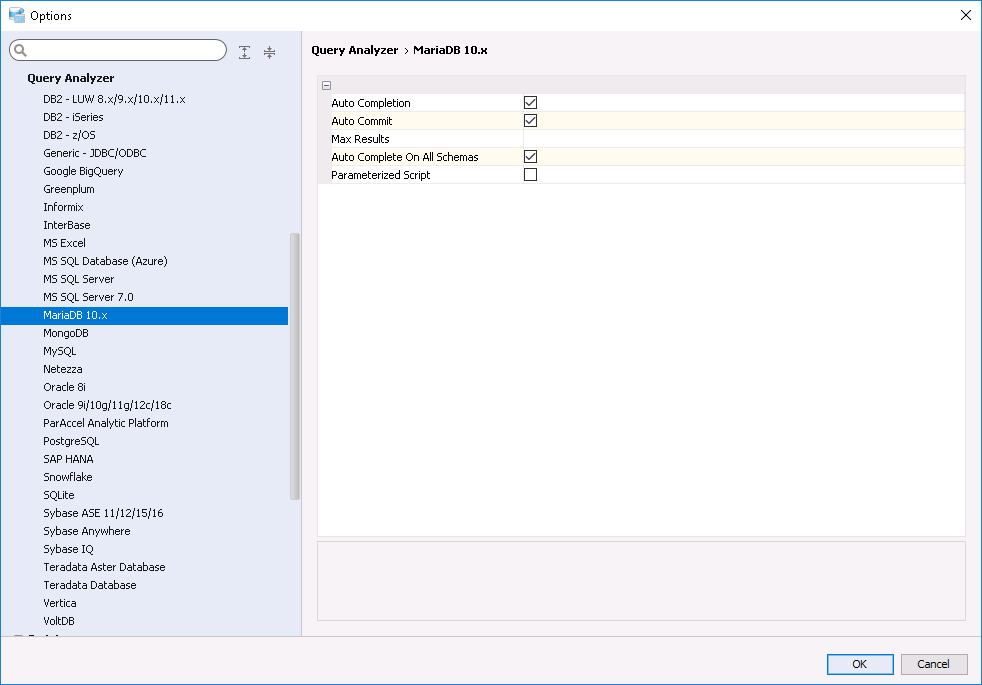This screenshot has width=982, height=685.
Task: Click the search magnifier icon
Action: pos(21,51)
